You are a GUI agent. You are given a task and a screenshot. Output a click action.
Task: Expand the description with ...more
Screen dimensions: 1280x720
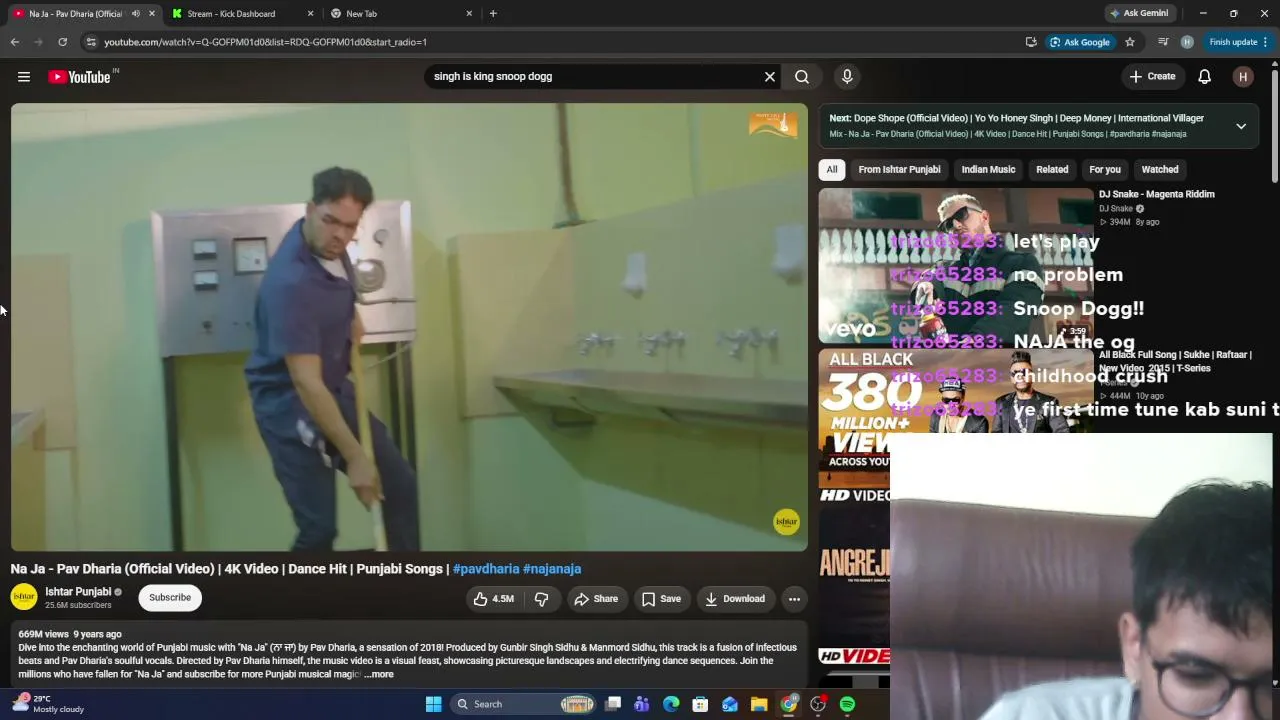coord(379,674)
